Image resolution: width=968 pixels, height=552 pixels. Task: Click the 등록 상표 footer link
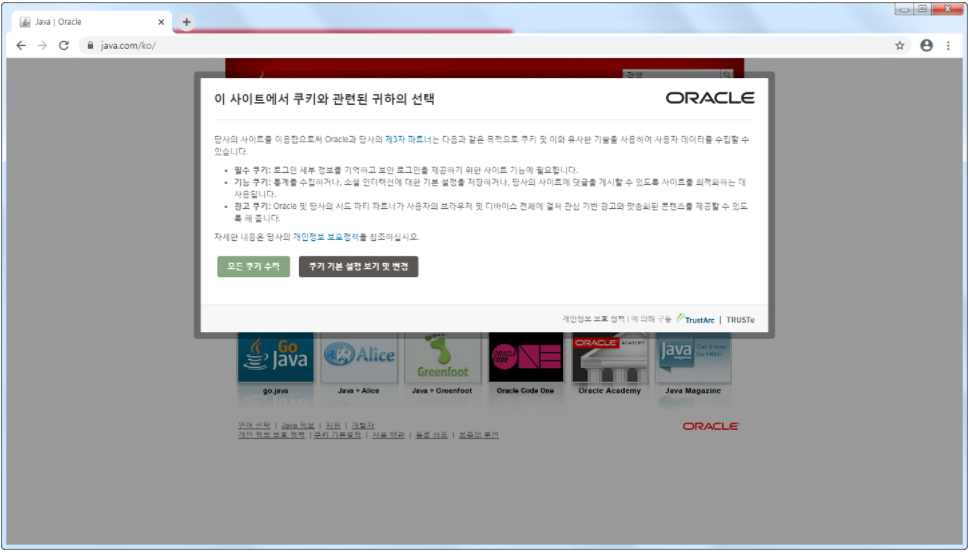(x=432, y=435)
